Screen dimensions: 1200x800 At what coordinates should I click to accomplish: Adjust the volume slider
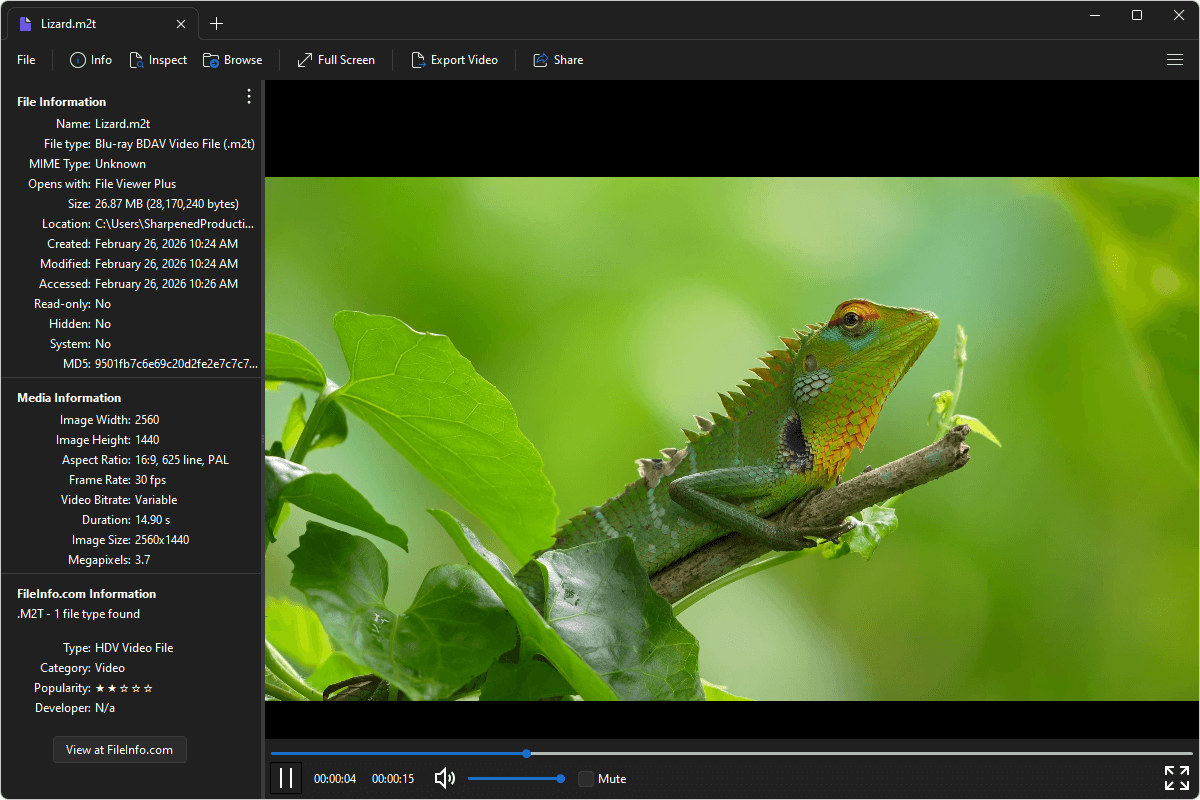515,778
